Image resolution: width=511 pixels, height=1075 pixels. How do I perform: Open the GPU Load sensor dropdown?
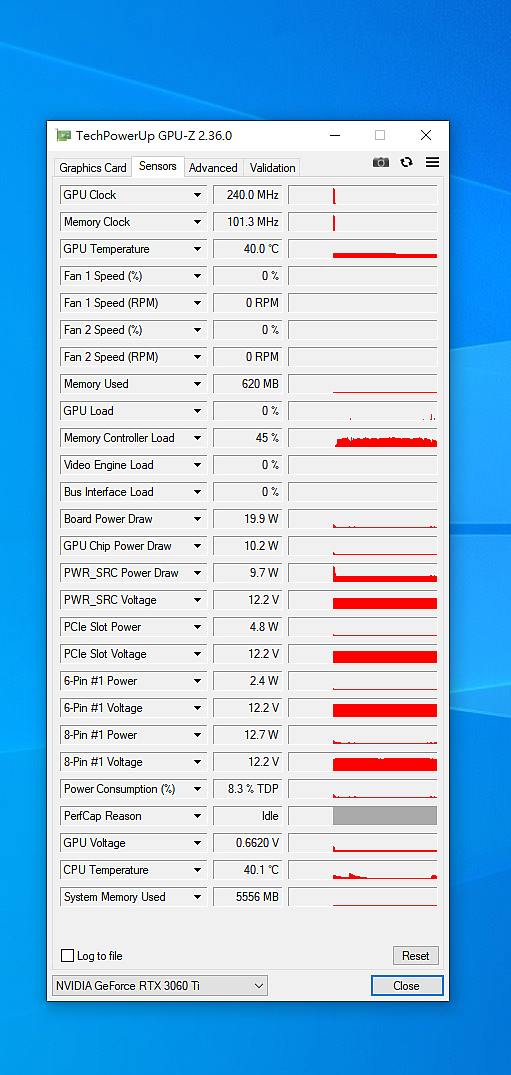click(x=198, y=411)
